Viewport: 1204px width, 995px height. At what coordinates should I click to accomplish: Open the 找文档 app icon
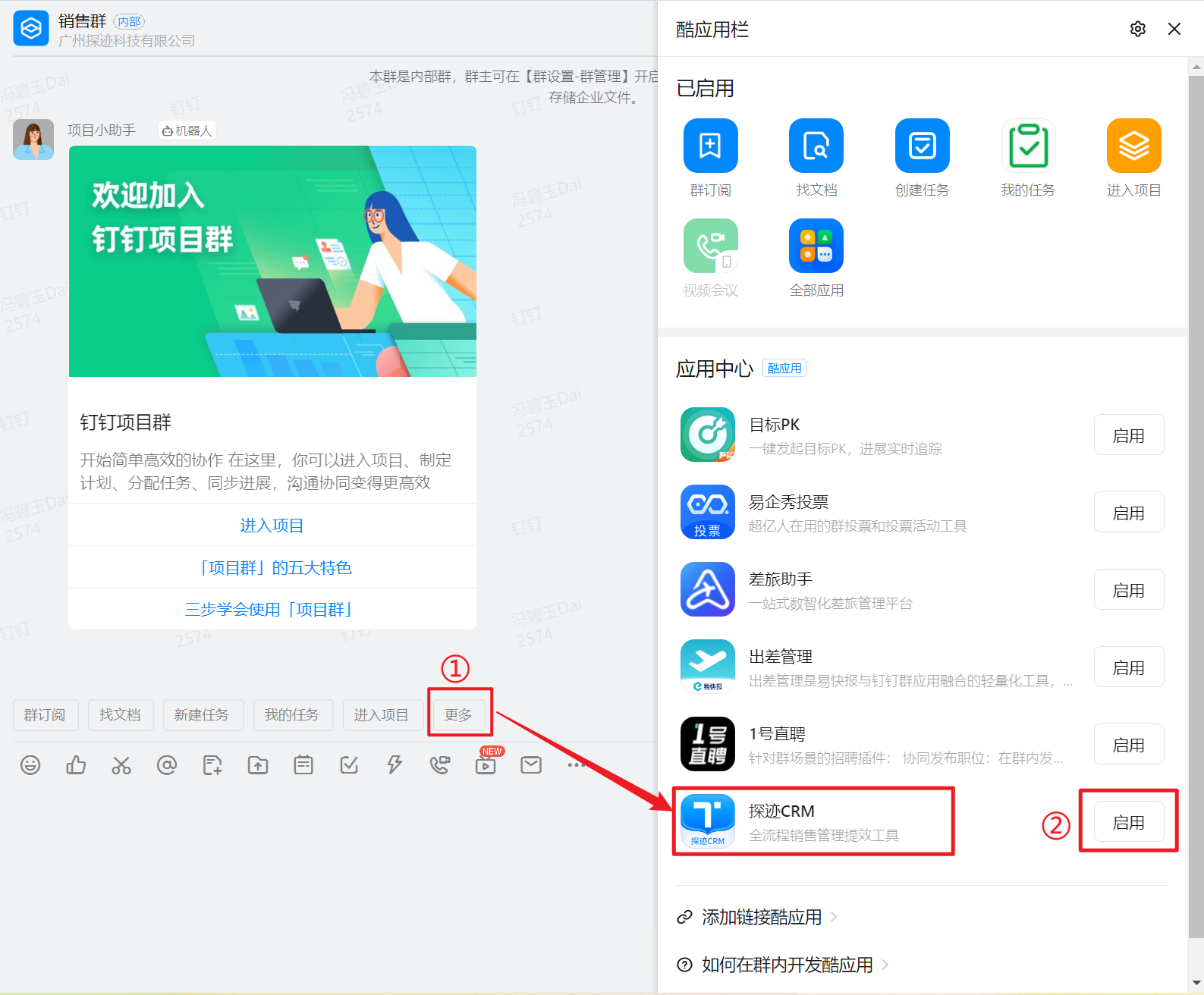[816, 146]
